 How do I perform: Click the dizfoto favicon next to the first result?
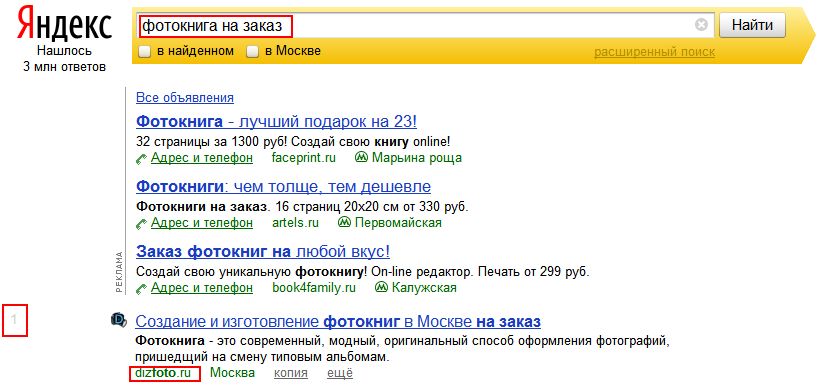tap(119, 319)
